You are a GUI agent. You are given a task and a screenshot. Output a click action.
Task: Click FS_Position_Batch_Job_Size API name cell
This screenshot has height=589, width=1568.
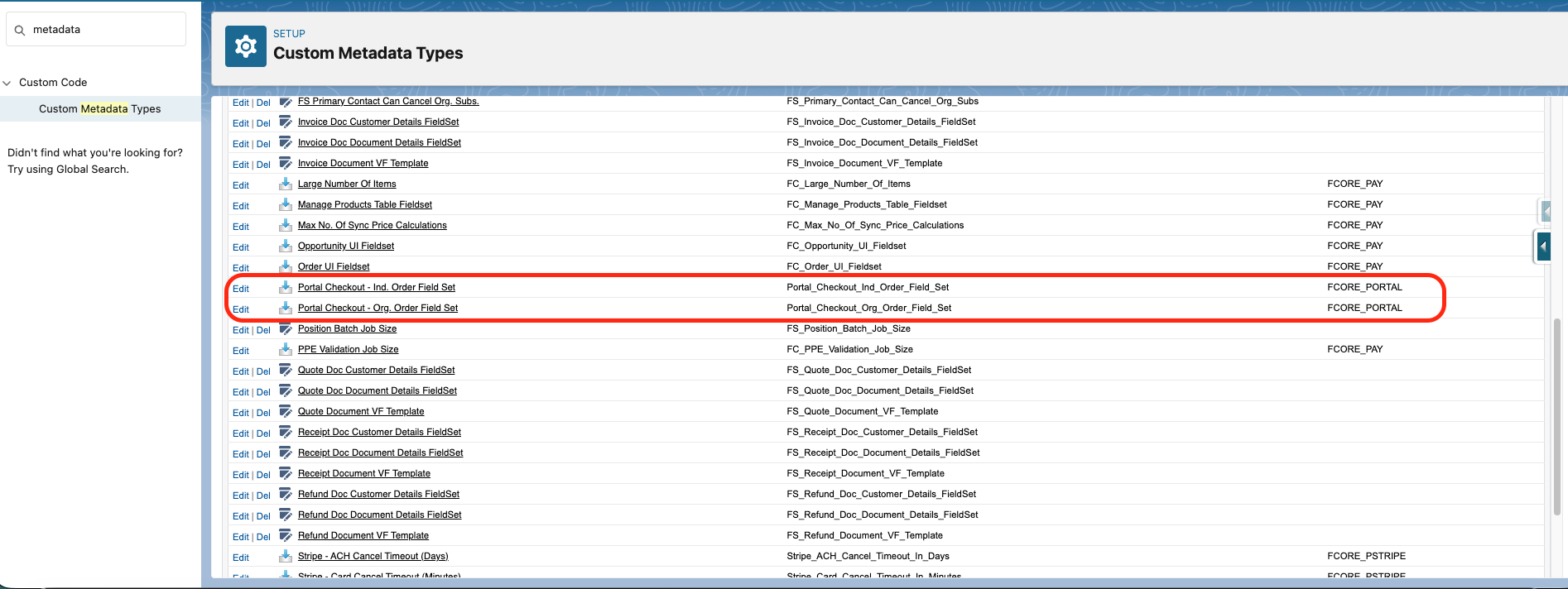click(x=849, y=328)
